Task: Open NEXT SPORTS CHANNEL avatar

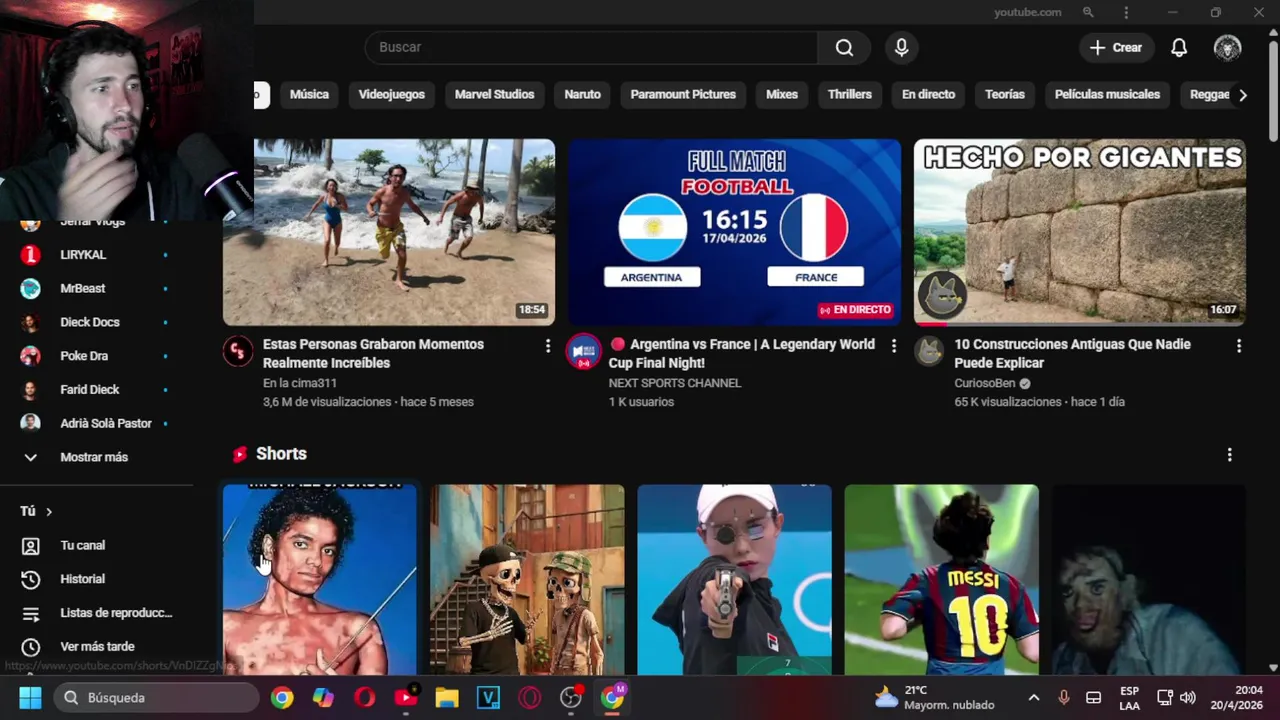Action: click(584, 352)
